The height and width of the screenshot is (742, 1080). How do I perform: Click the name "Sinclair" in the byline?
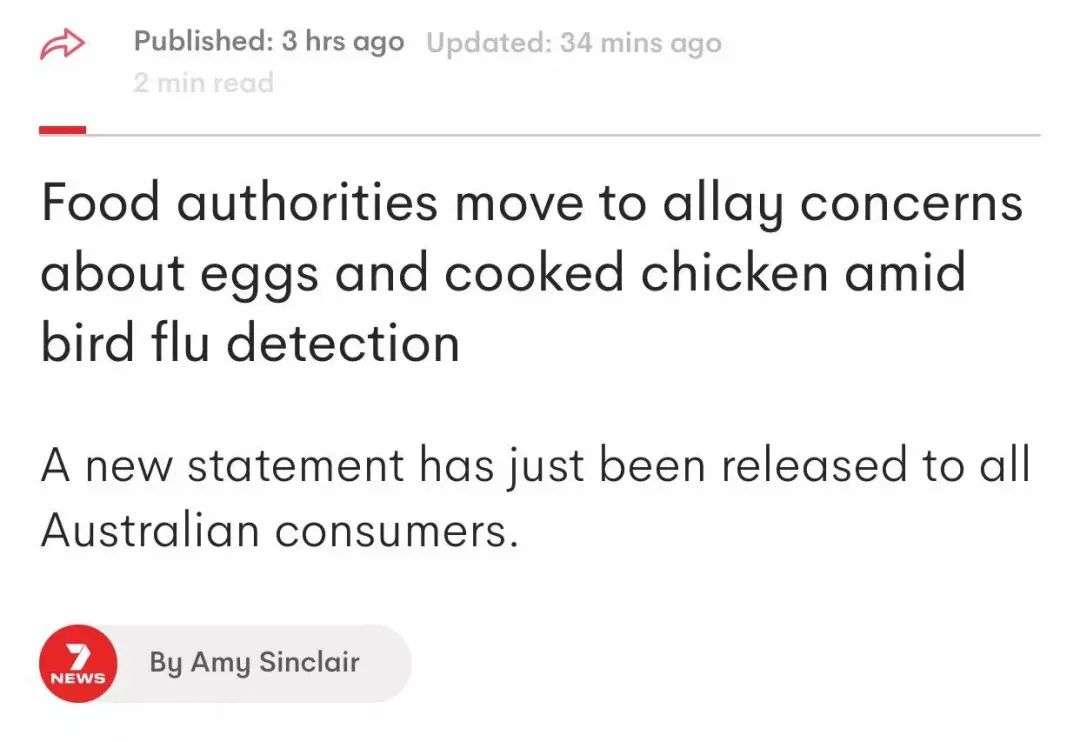[x=308, y=662]
